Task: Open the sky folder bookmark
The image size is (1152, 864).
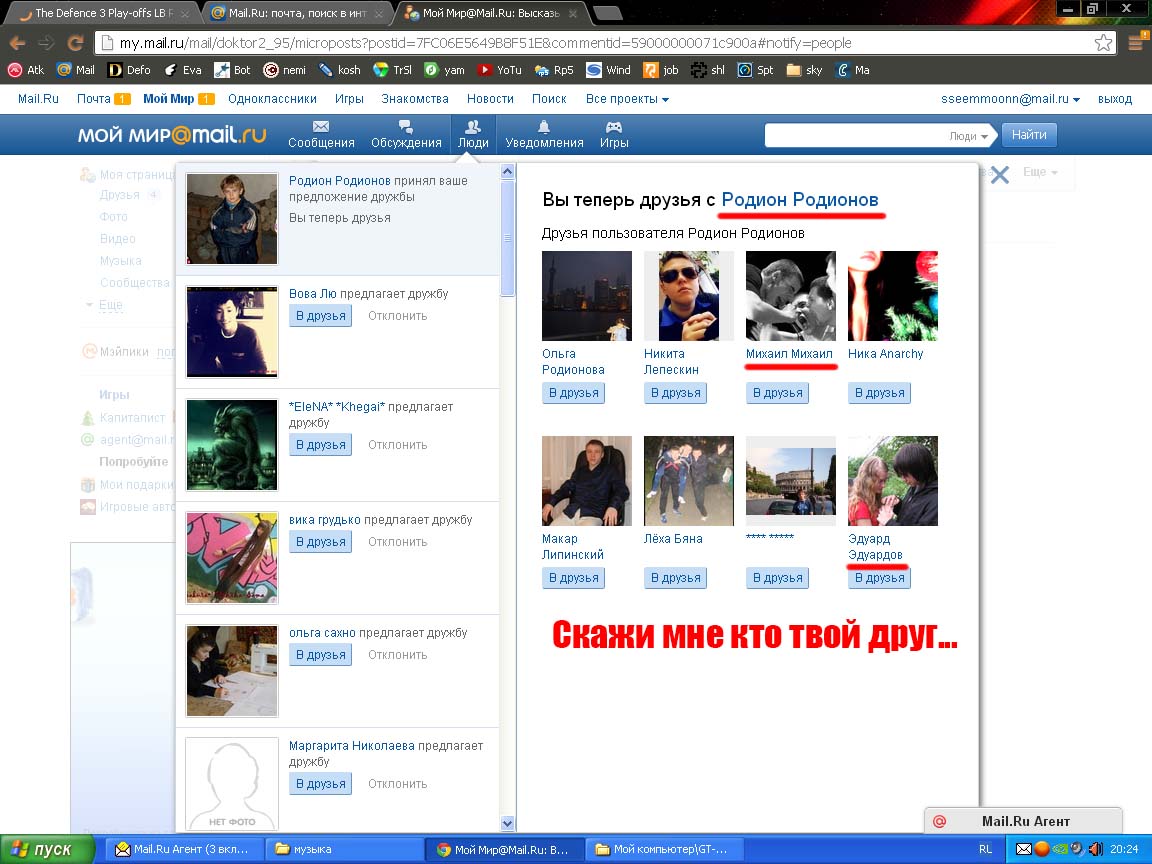Action: (804, 70)
